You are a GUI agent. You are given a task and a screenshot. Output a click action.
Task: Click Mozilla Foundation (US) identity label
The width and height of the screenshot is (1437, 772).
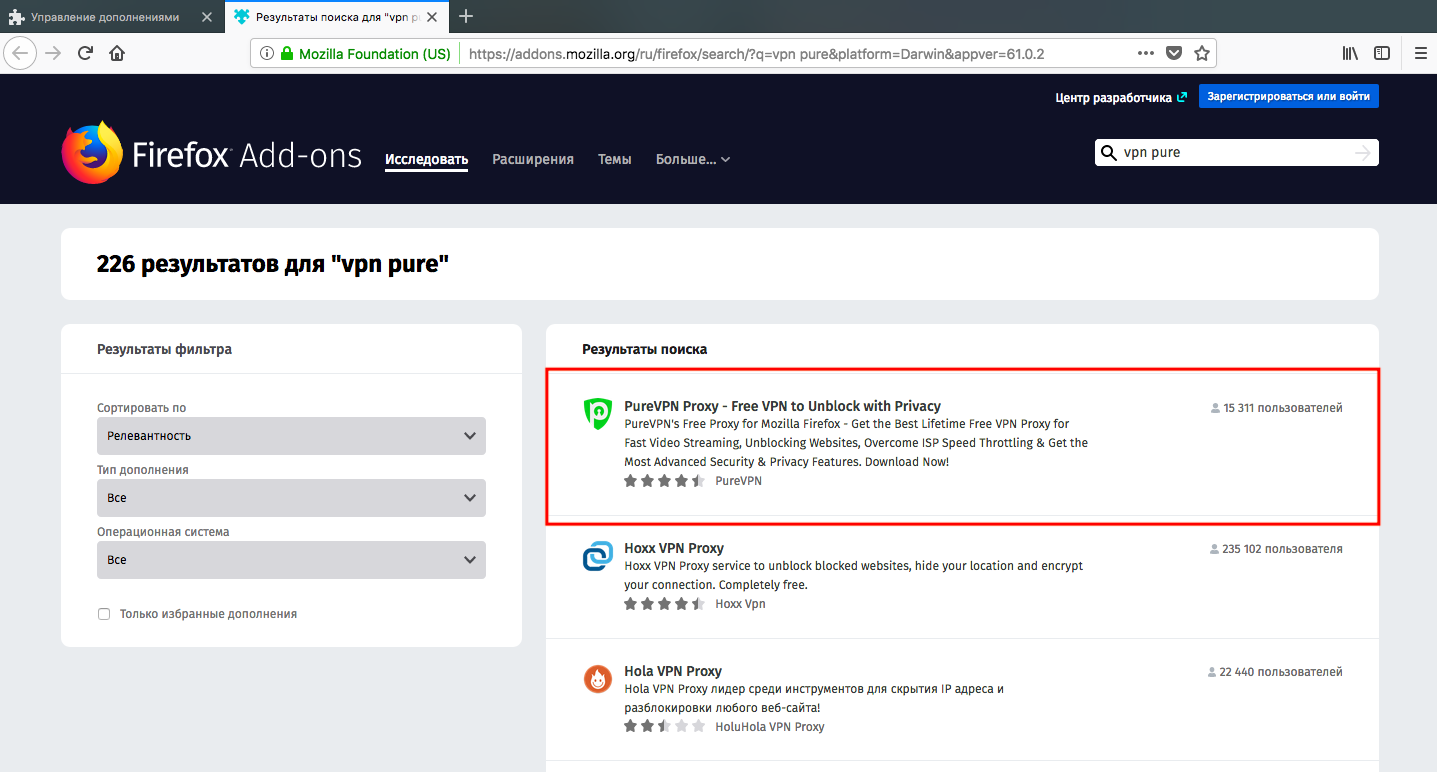(x=375, y=54)
